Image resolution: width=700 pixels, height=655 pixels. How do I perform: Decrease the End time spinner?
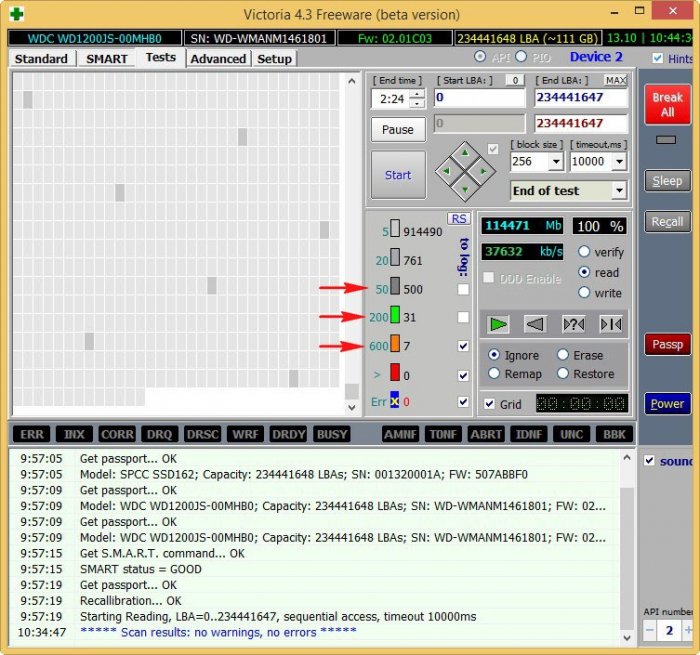click(x=417, y=103)
